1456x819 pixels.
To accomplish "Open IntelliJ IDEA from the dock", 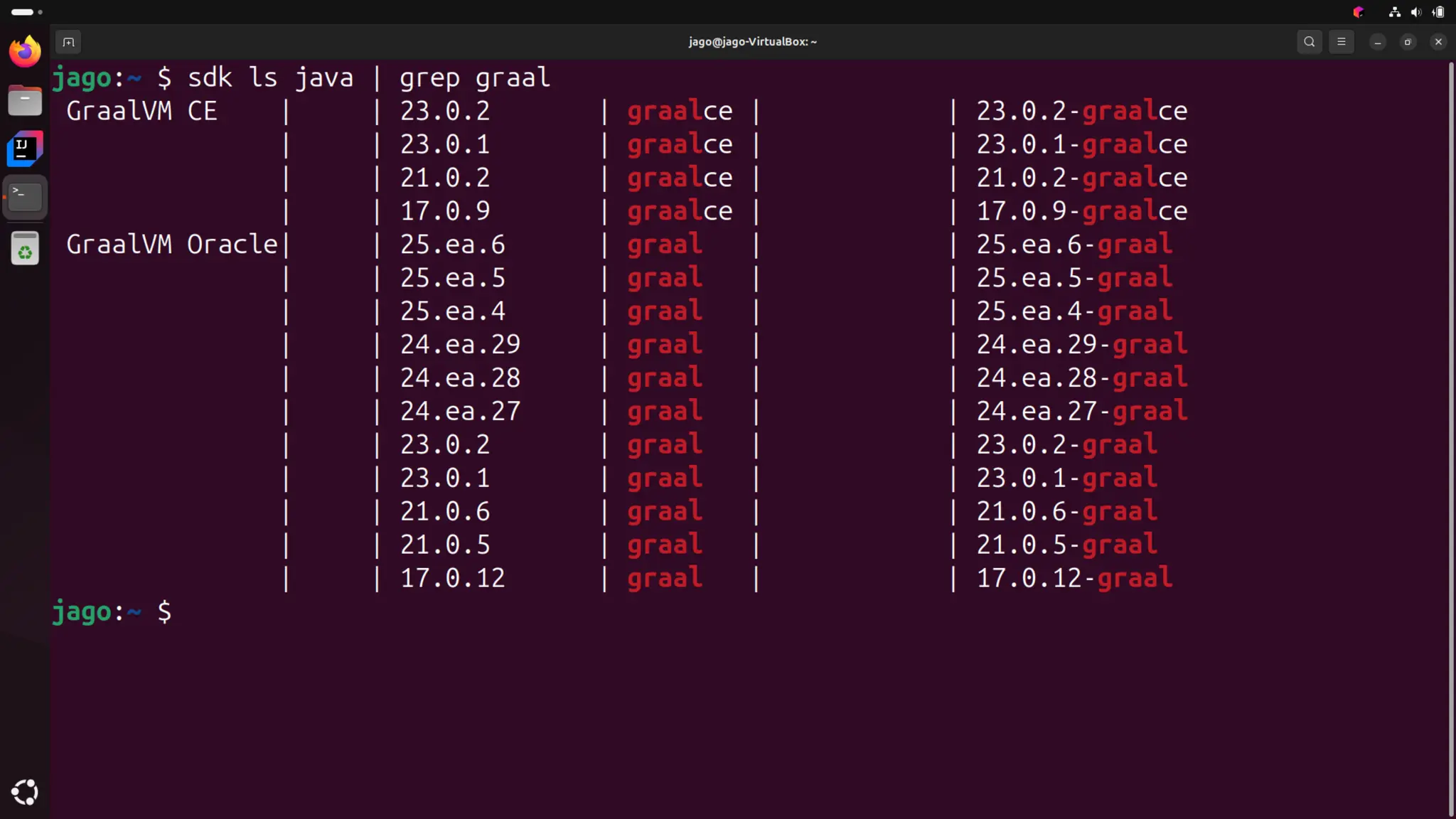I will pyautogui.click(x=25, y=149).
